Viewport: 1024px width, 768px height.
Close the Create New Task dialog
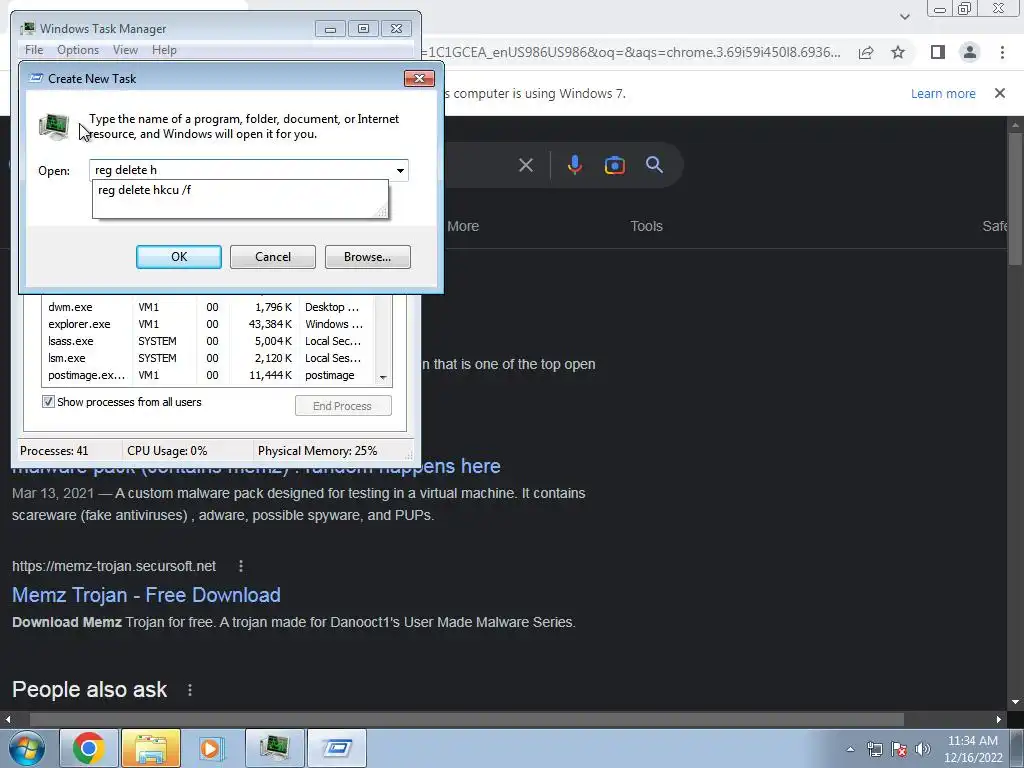pos(419,78)
